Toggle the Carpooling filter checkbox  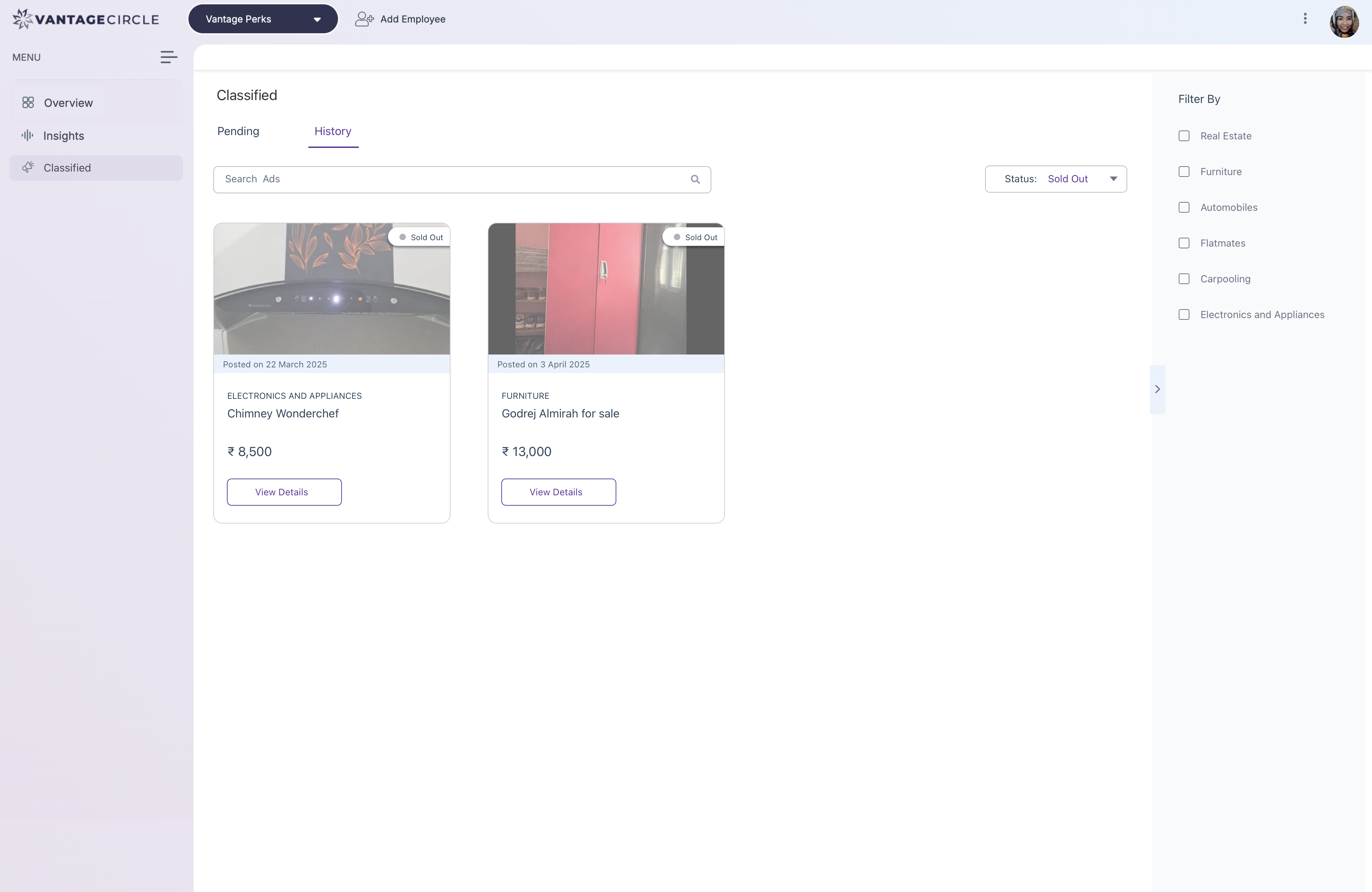point(1184,279)
